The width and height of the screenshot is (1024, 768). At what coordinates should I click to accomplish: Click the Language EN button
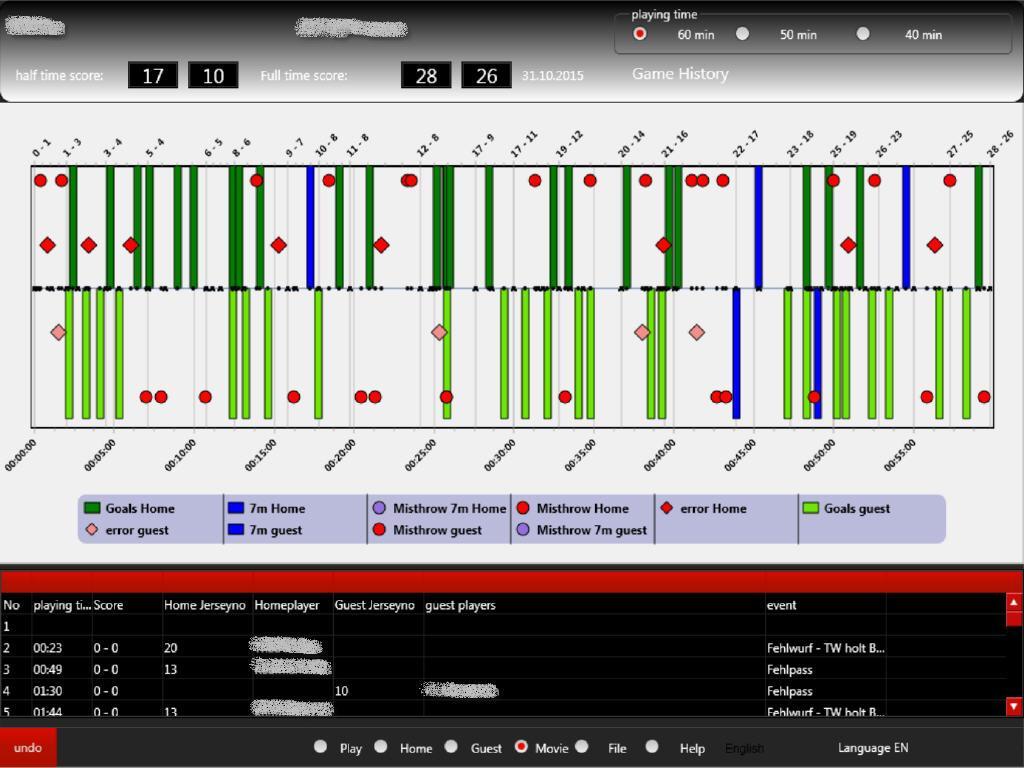(873, 748)
